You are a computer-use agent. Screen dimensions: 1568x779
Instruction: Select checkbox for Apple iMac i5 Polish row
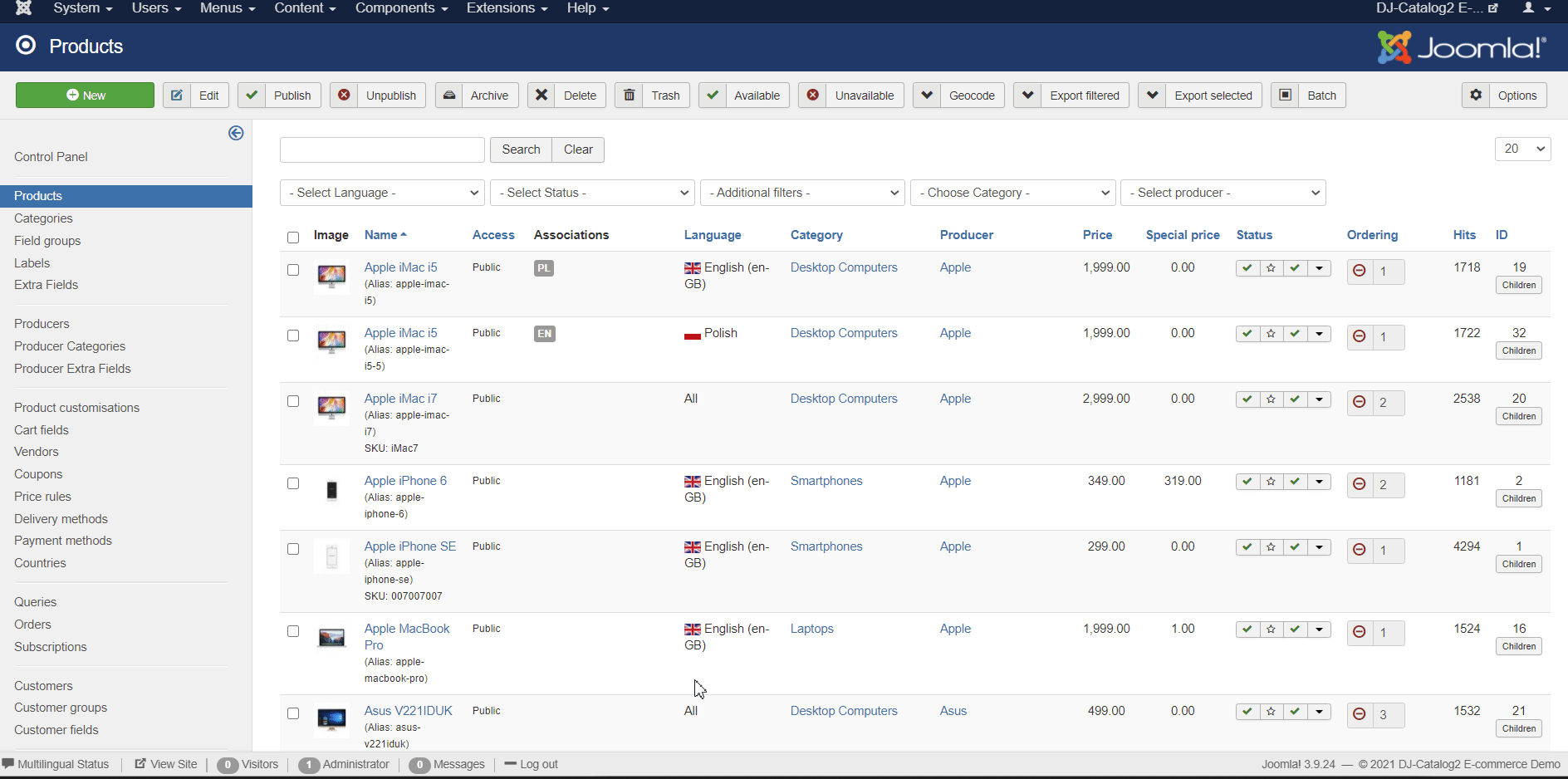(293, 336)
